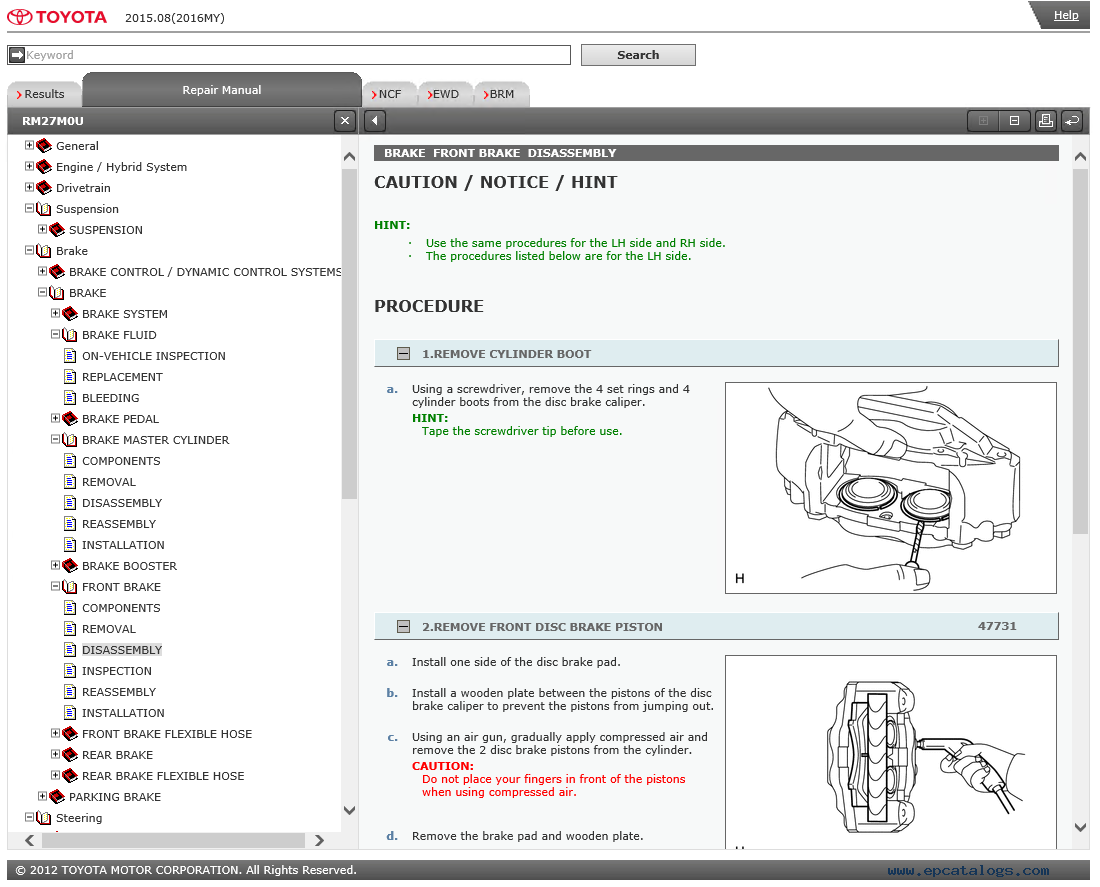
Task: Click content pane scroll-down arrow
Action: point(1080,827)
